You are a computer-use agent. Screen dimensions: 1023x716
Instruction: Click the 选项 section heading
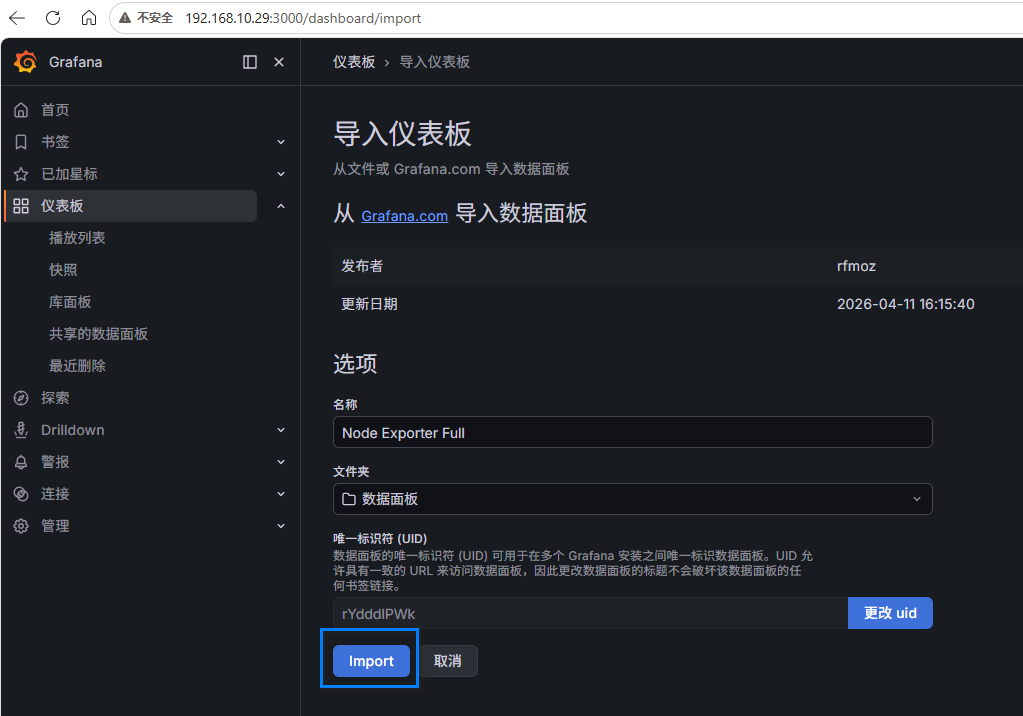(x=355, y=364)
